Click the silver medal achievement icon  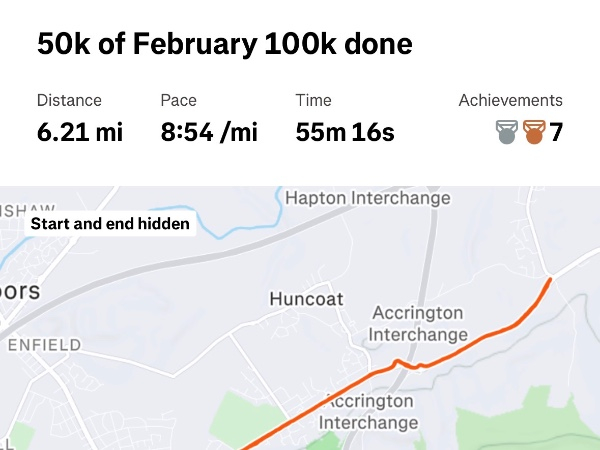pyautogui.click(x=508, y=131)
